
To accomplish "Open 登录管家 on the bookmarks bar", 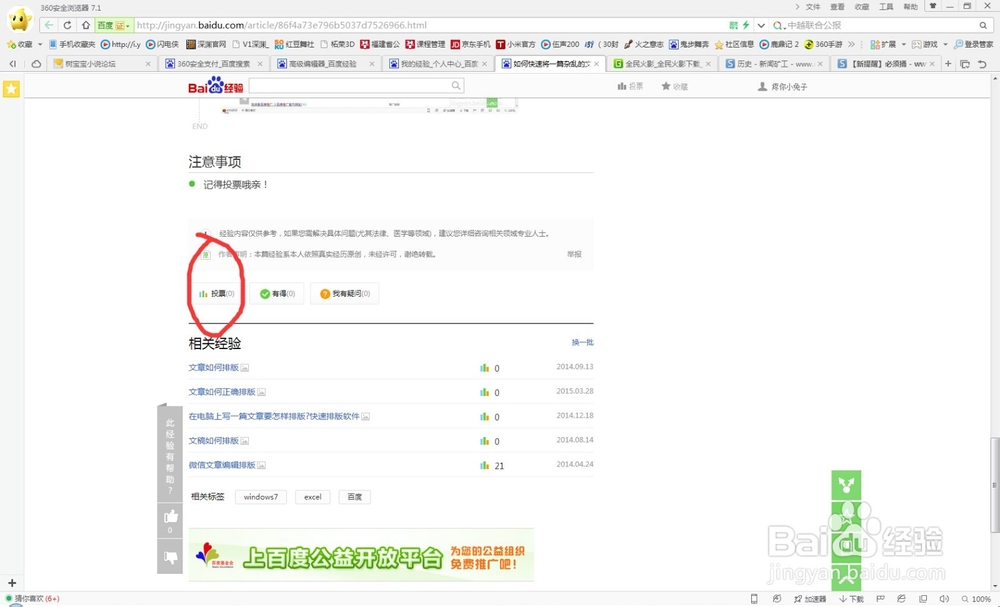I will (x=972, y=44).
